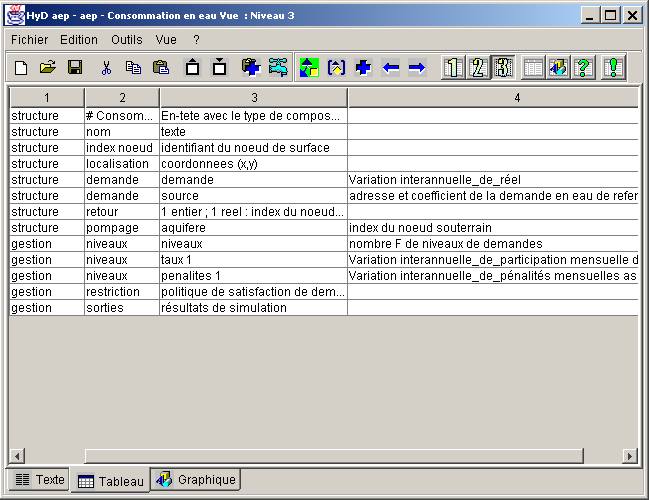
Task: Select 'résultats de simulation' cell
Action: pyautogui.click(x=253, y=308)
